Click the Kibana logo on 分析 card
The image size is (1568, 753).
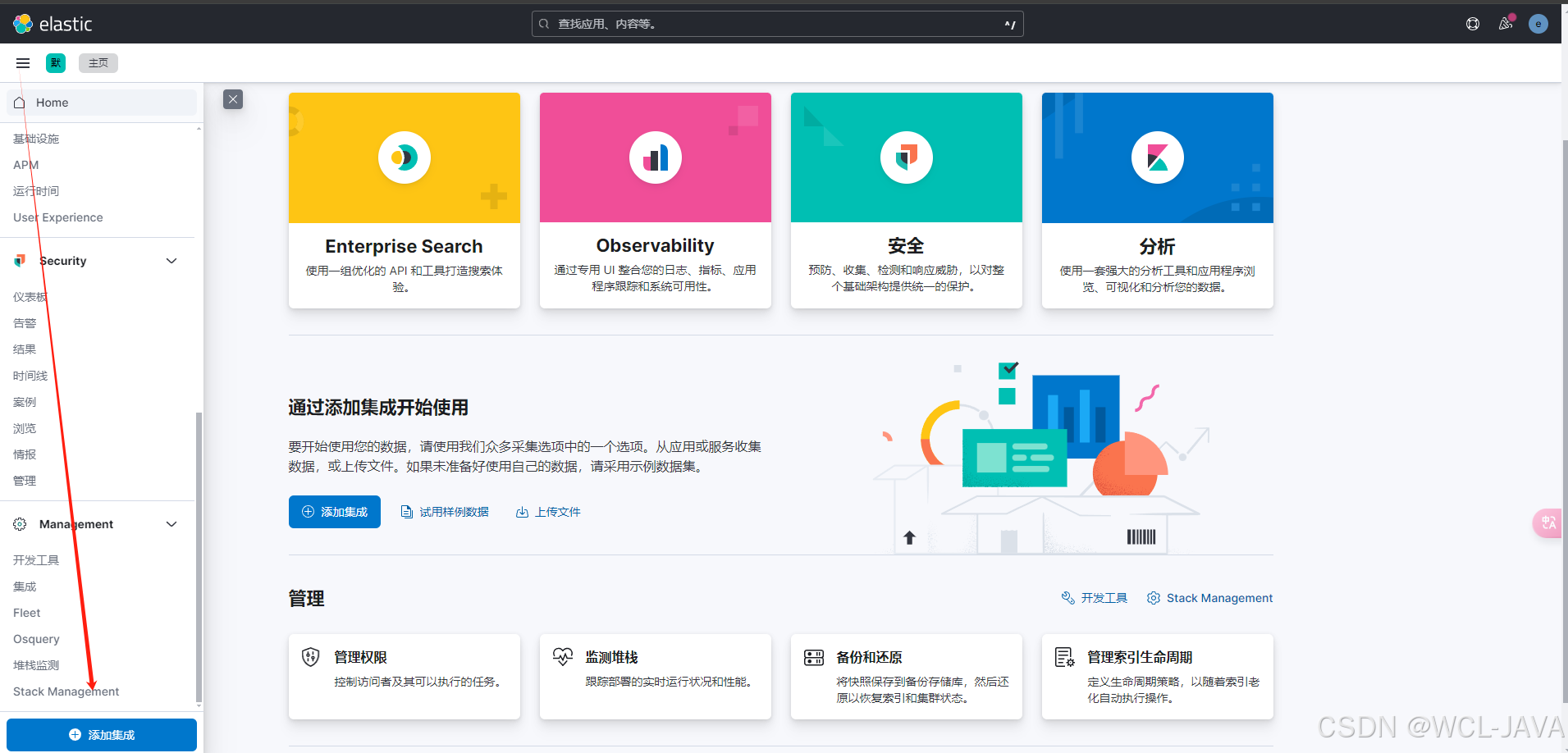pyautogui.click(x=1158, y=157)
